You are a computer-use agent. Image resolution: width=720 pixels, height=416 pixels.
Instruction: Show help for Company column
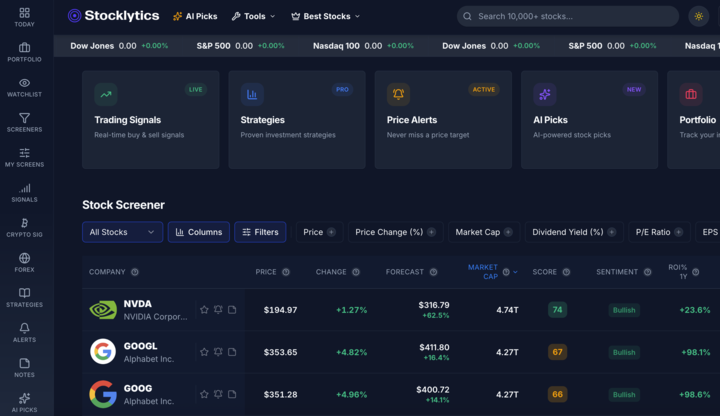(x=135, y=272)
